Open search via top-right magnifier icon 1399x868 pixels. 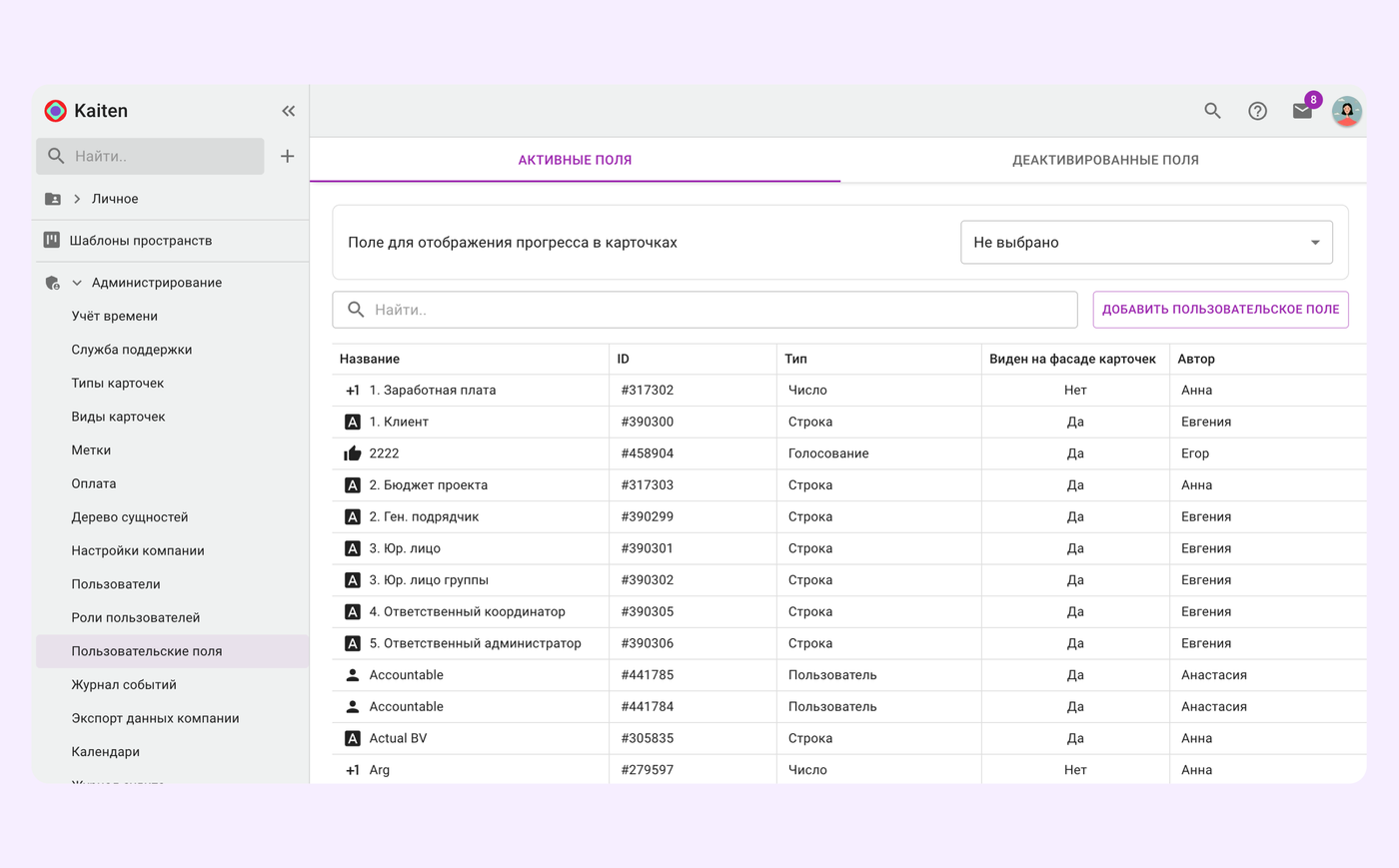click(x=1212, y=111)
